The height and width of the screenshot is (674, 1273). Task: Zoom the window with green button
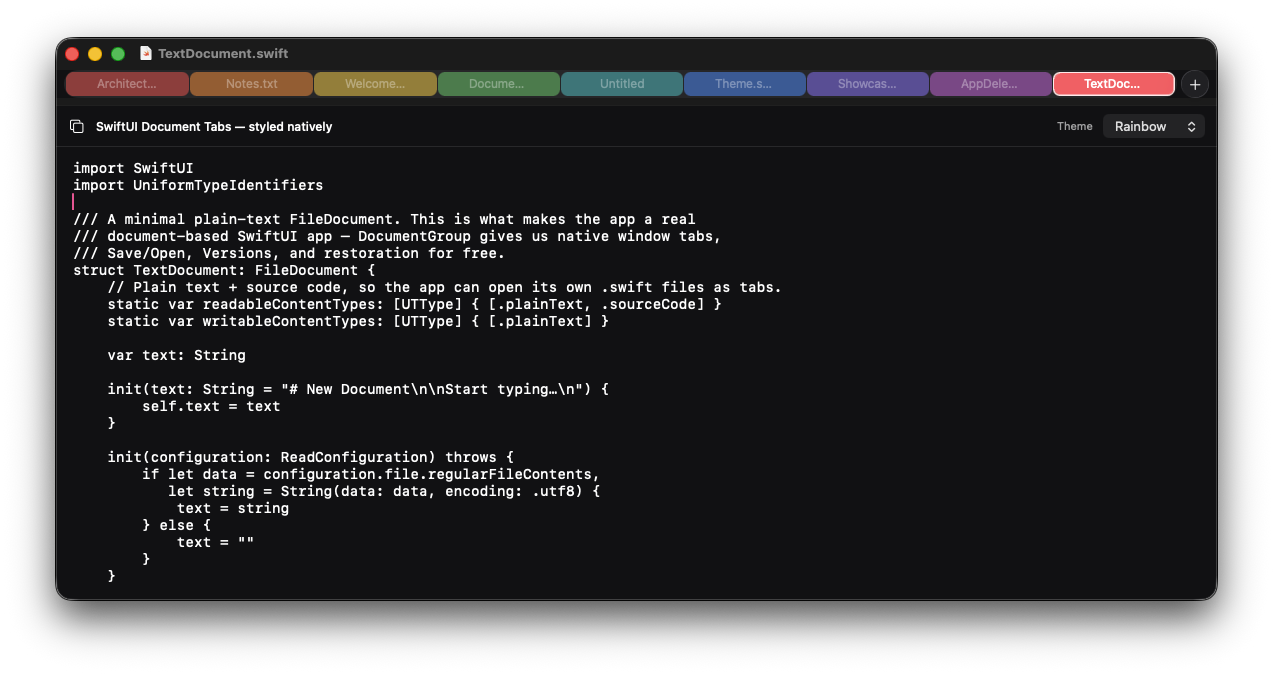pyautogui.click(x=118, y=54)
